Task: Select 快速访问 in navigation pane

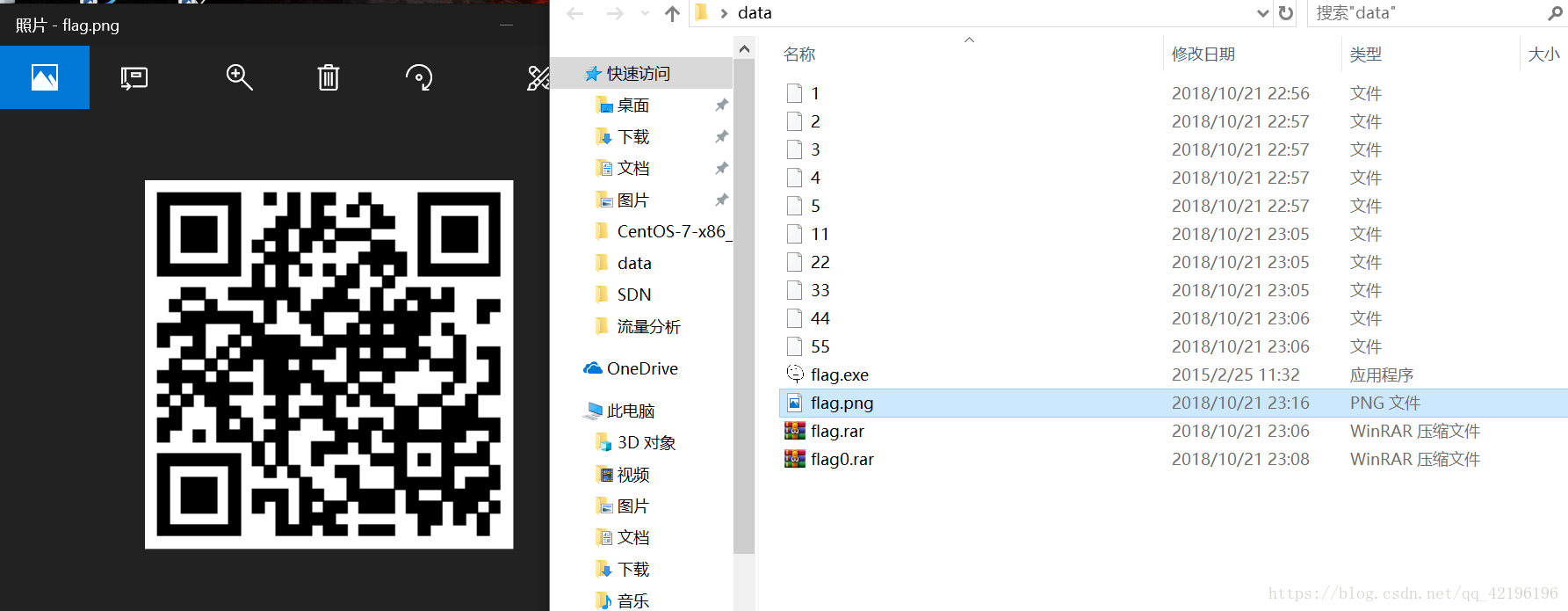Action: click(x=639, y=74)
